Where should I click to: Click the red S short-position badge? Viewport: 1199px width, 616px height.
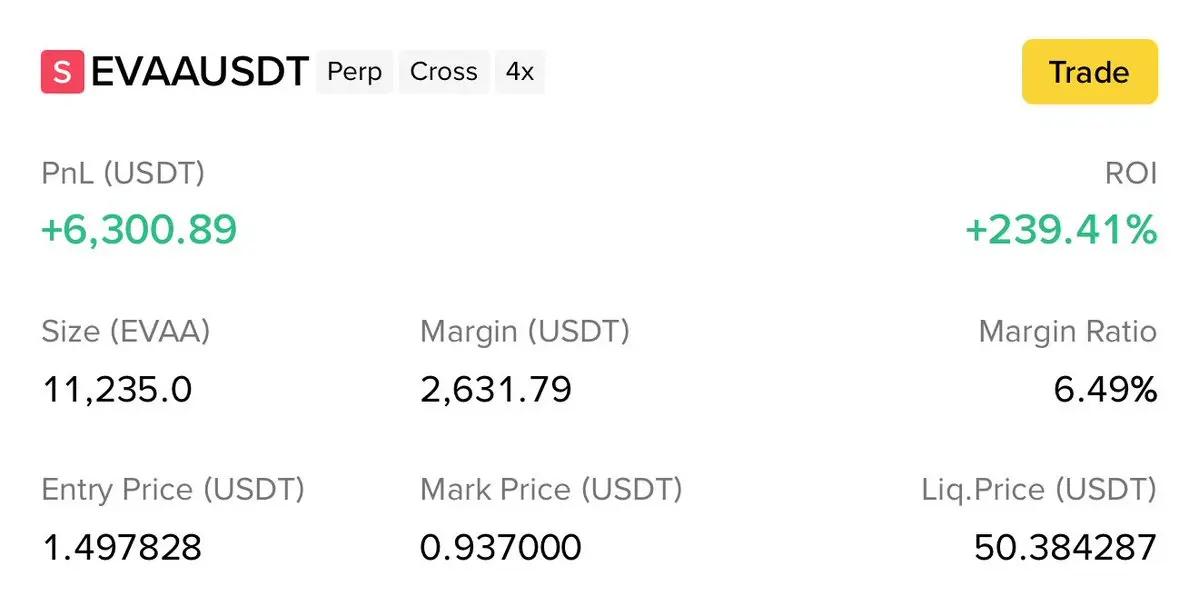pyautogui.click(x=62, y=73)
